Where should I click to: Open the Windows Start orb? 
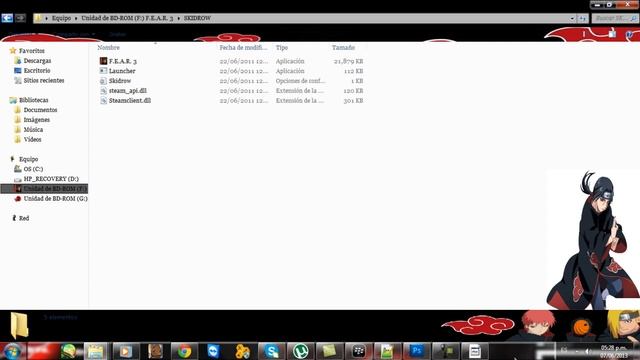[x=12, y=351]
